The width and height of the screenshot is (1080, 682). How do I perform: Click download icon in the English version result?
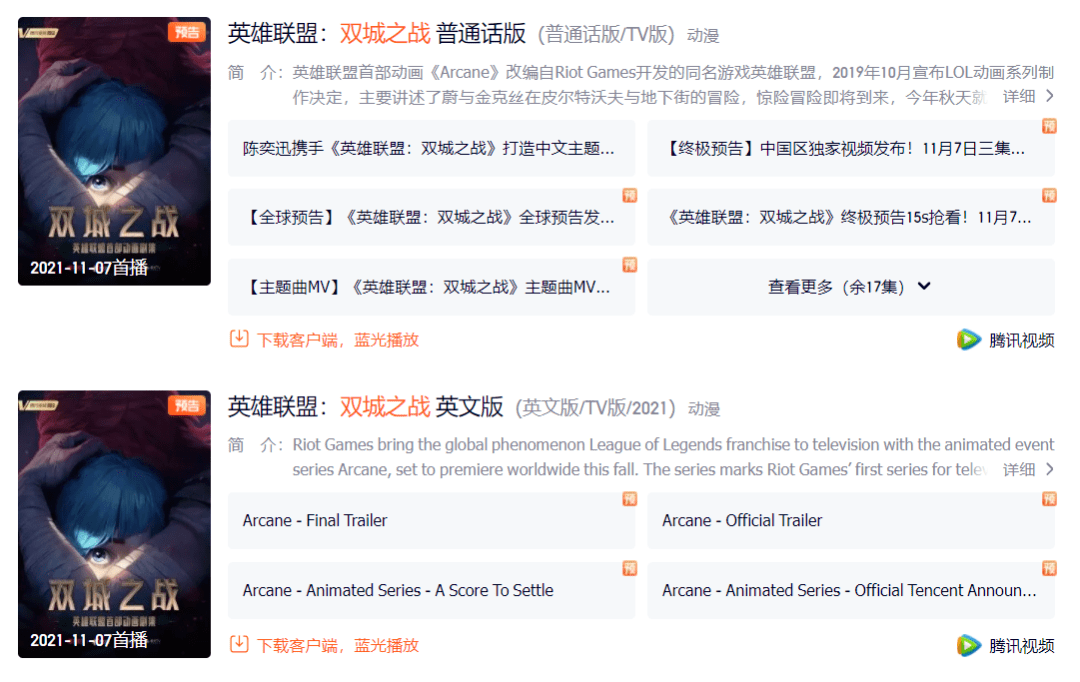click(239, 645)
